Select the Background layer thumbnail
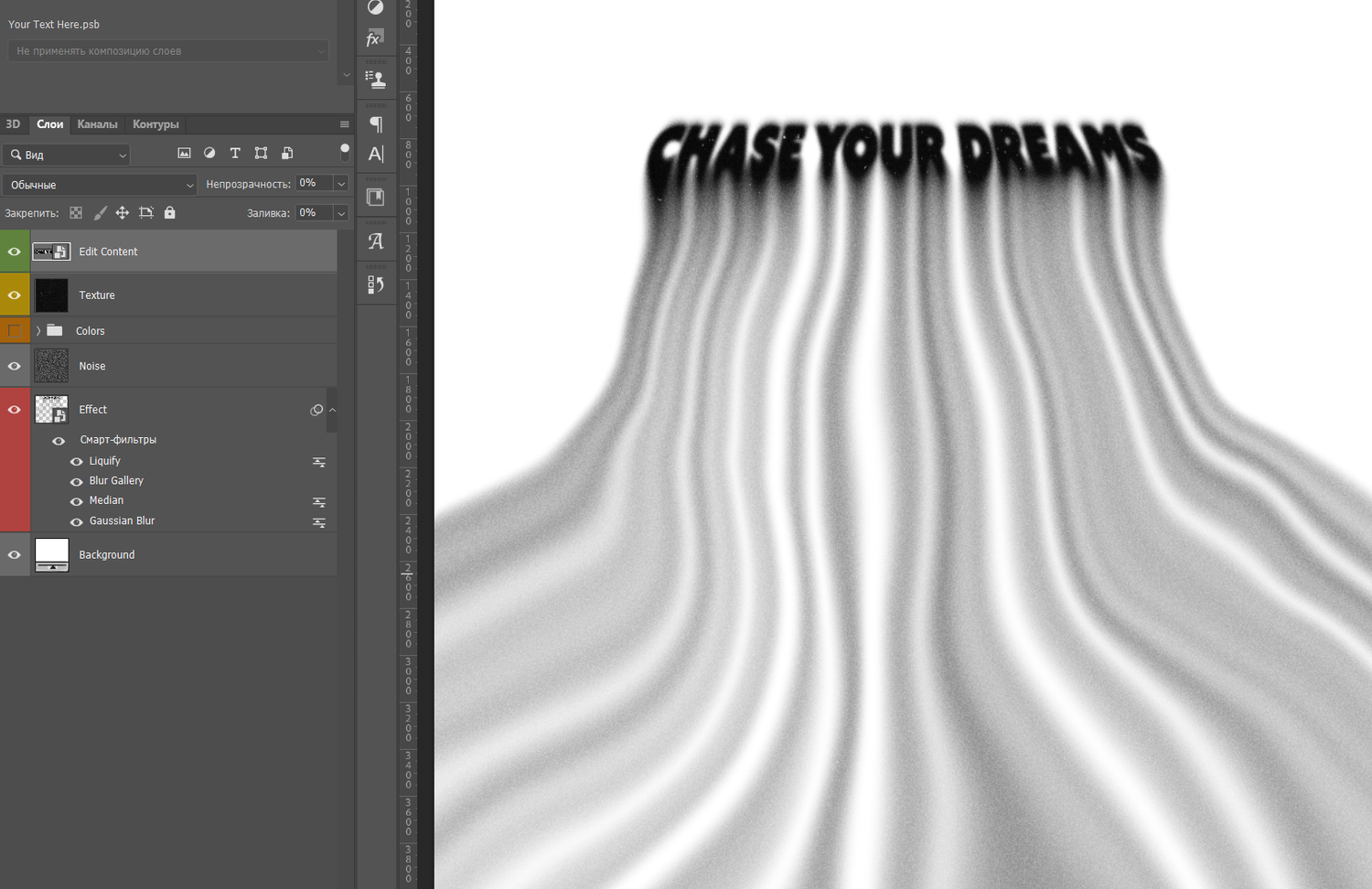Viewport: 1372px width, 889px height. coord(51,555)
